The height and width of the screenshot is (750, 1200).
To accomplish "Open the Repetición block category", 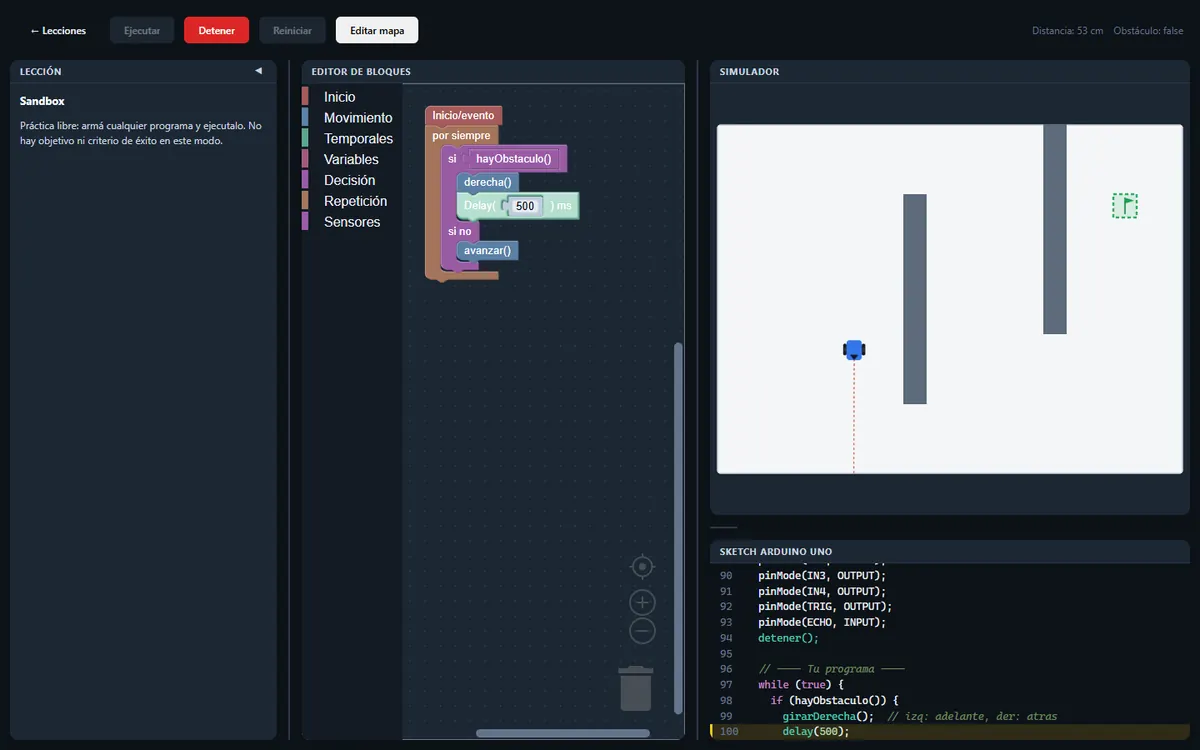I will [x=355, y=201].
